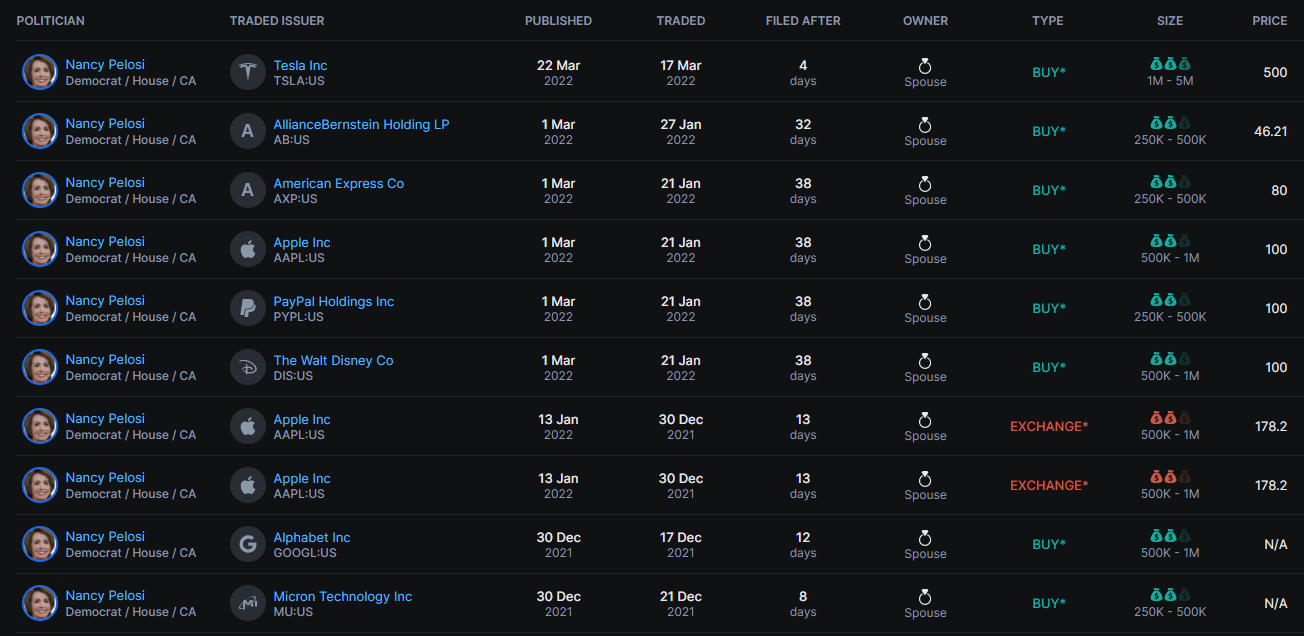Image resolution: width=1304 pixels, height=636 pixels.
Task: Click the price value 80
Action: (x=1279, y=190)
